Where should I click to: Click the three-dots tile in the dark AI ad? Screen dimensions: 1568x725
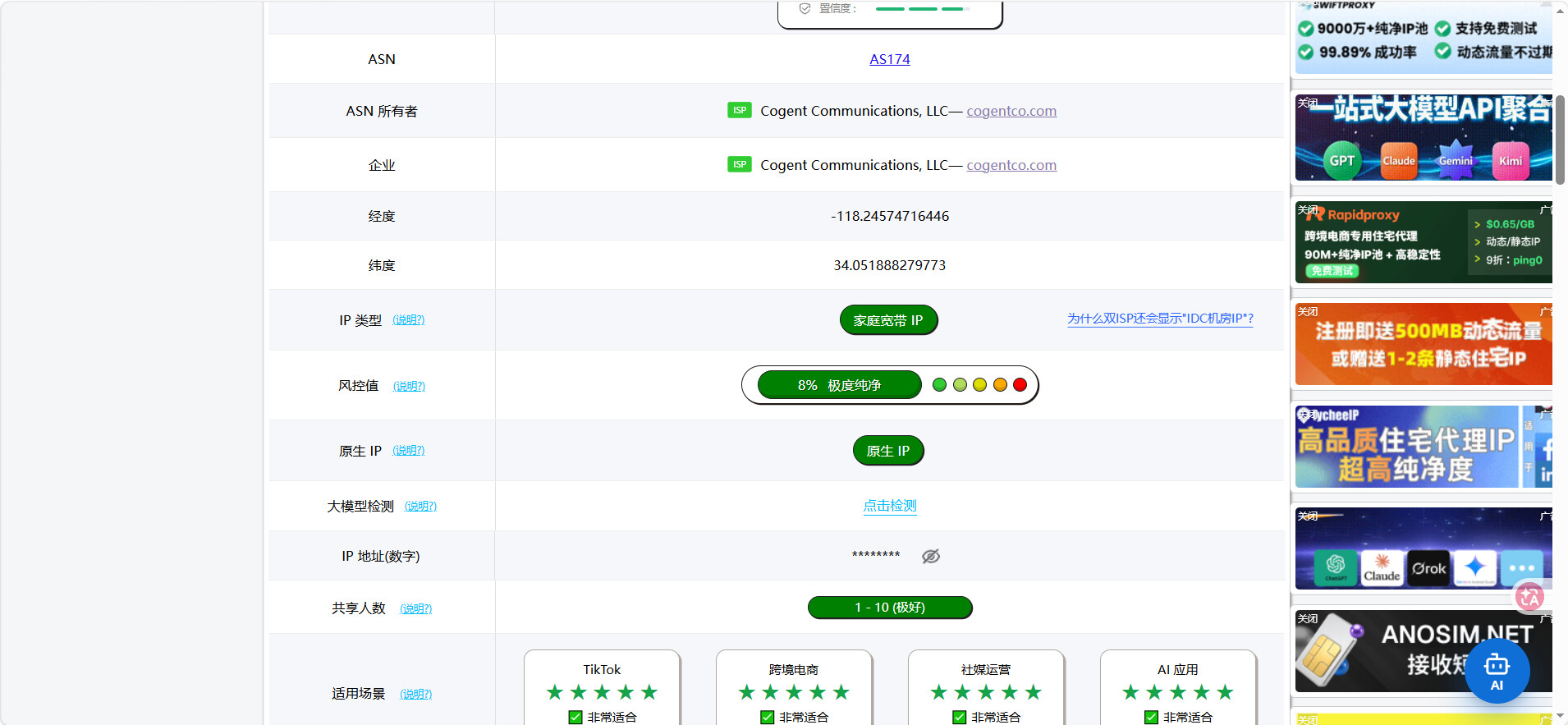pos(1521,567)
